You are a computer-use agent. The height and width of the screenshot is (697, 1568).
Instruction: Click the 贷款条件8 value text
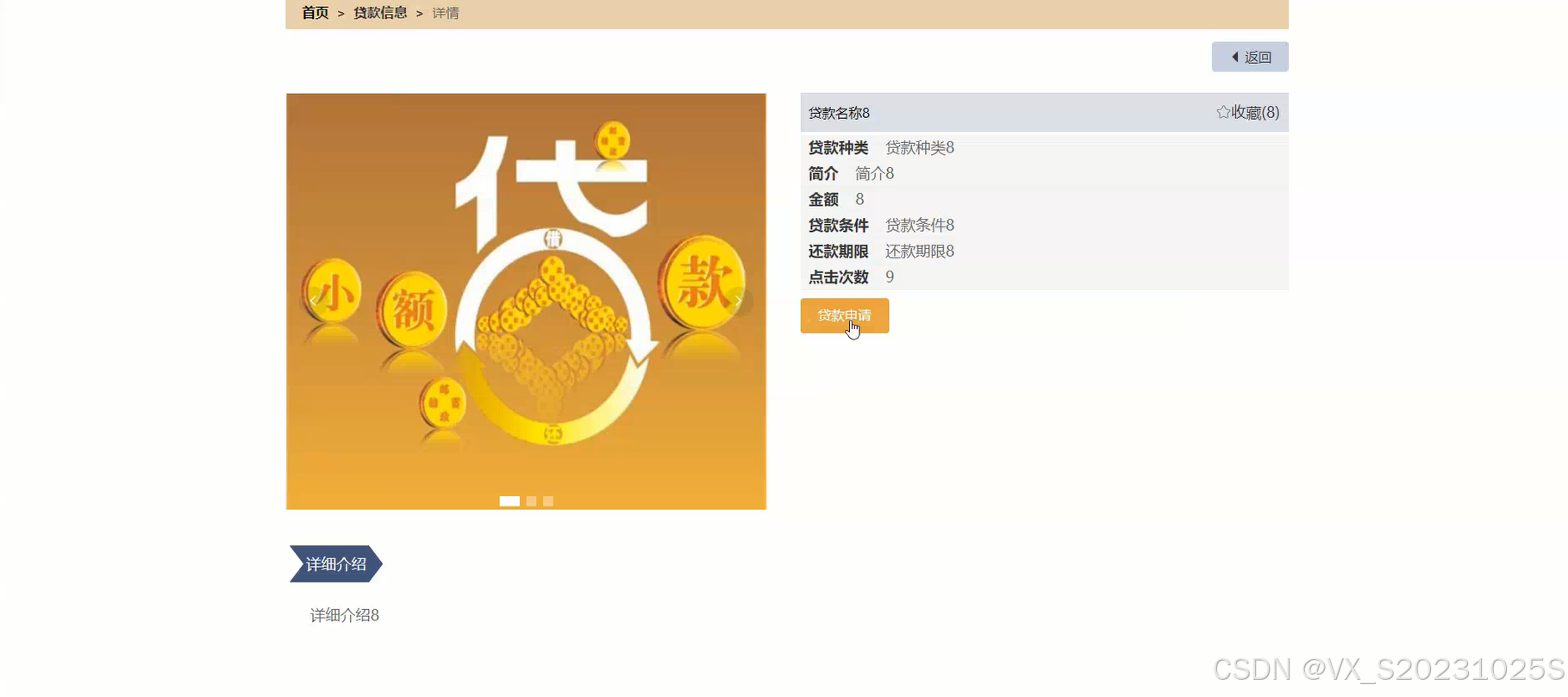920,225
